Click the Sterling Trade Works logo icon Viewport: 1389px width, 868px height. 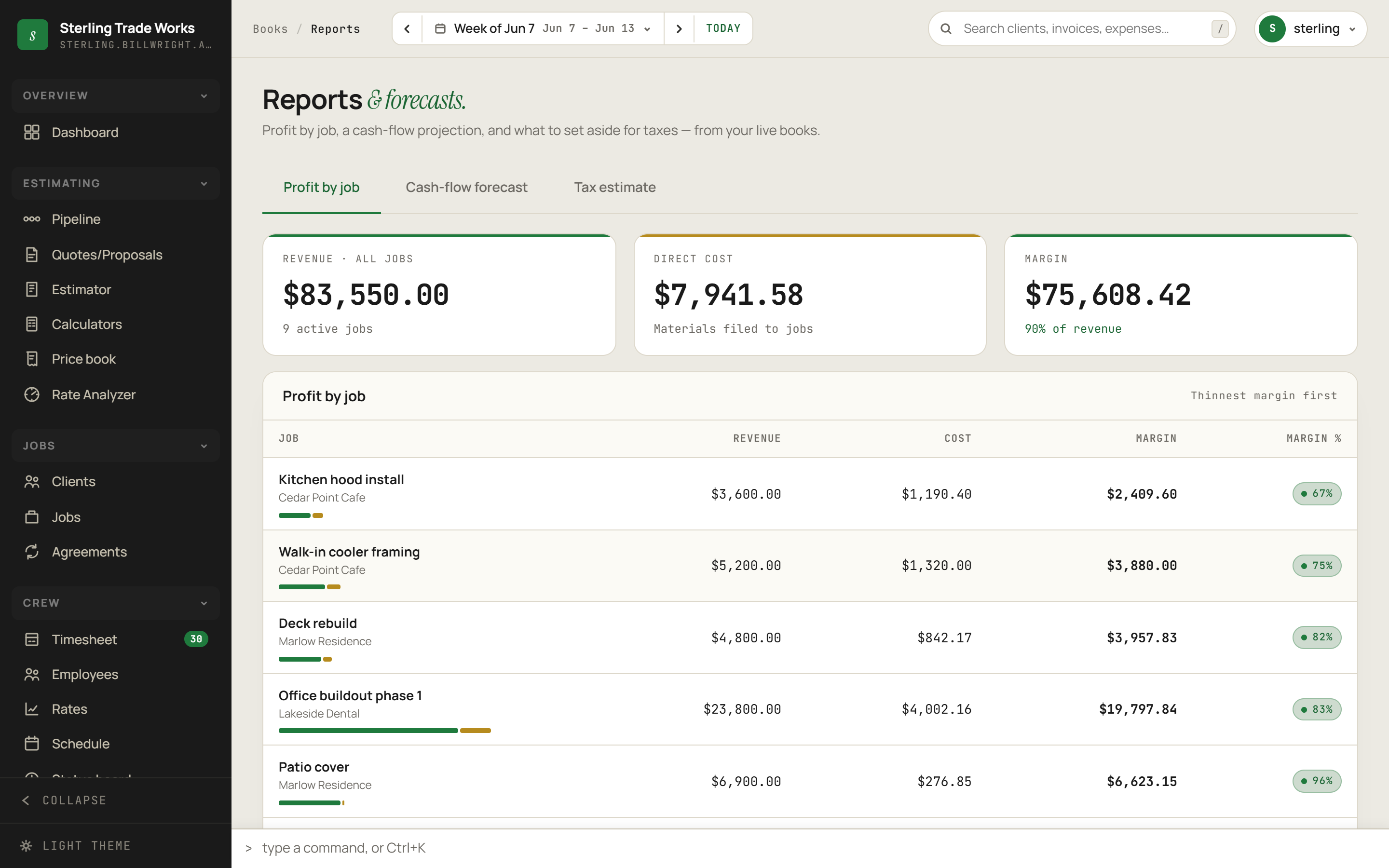[33, 35]
